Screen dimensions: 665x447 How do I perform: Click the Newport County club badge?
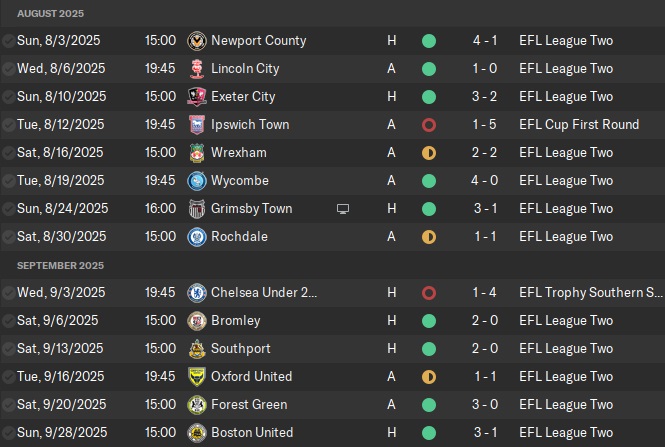[196, 41]
